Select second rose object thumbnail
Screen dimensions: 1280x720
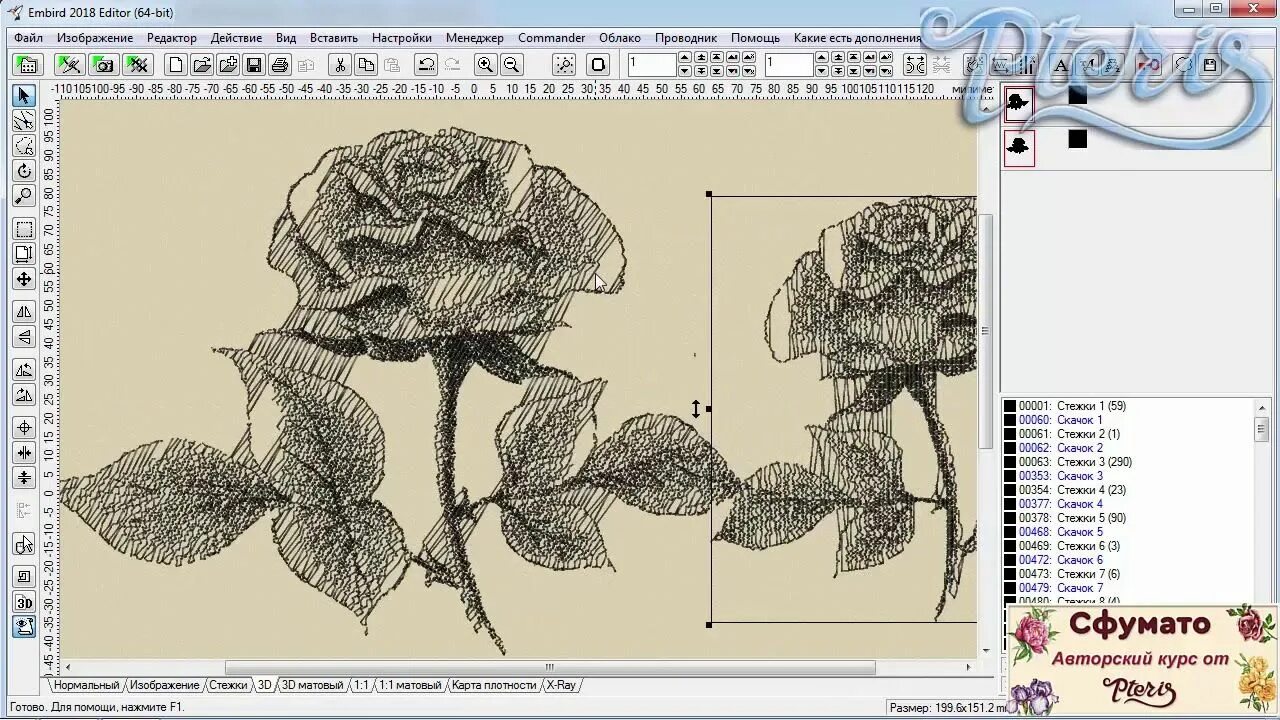tap(1019, 147)
